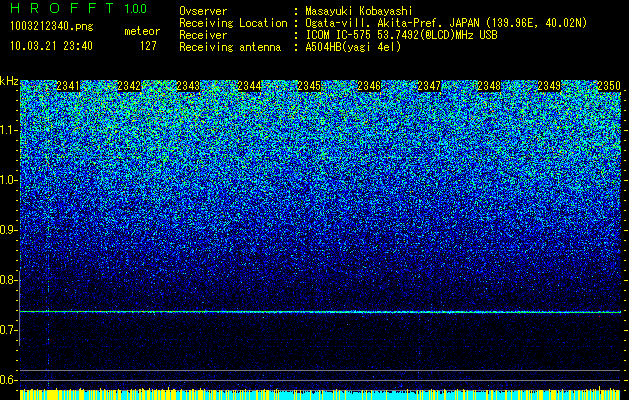Click the ICOM IC-575 receiver value

pyautogui.click(x=401, y=35)
